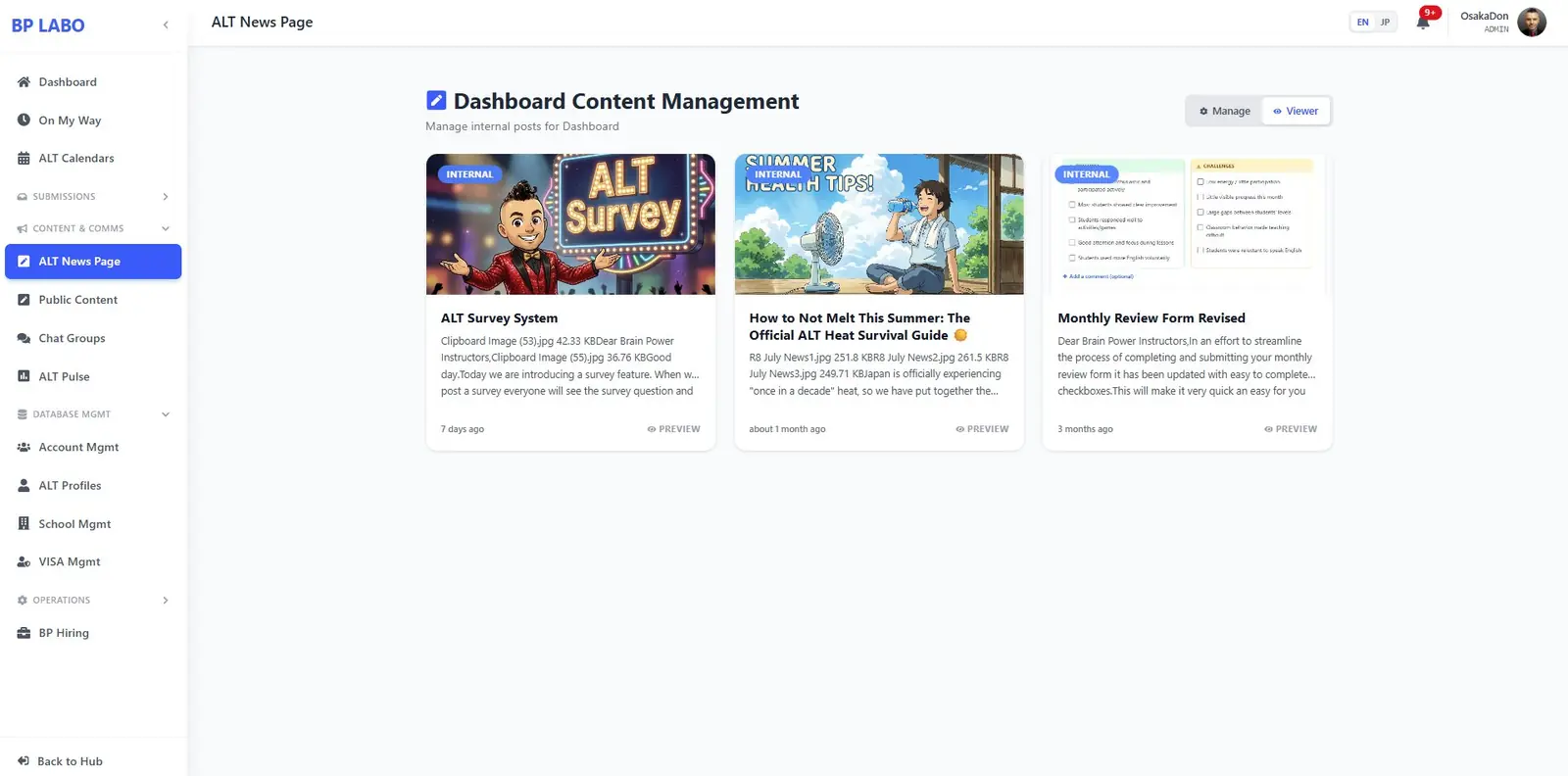This screenshot has width=1568, height=776.
Task: Click the On My Way clock icon
Action: (x=24, y=121)
